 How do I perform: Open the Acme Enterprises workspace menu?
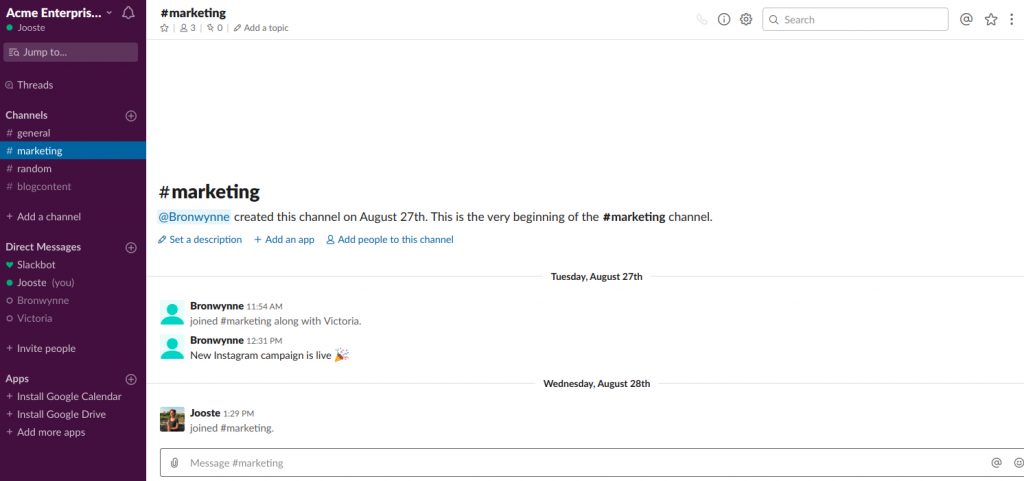59,12
